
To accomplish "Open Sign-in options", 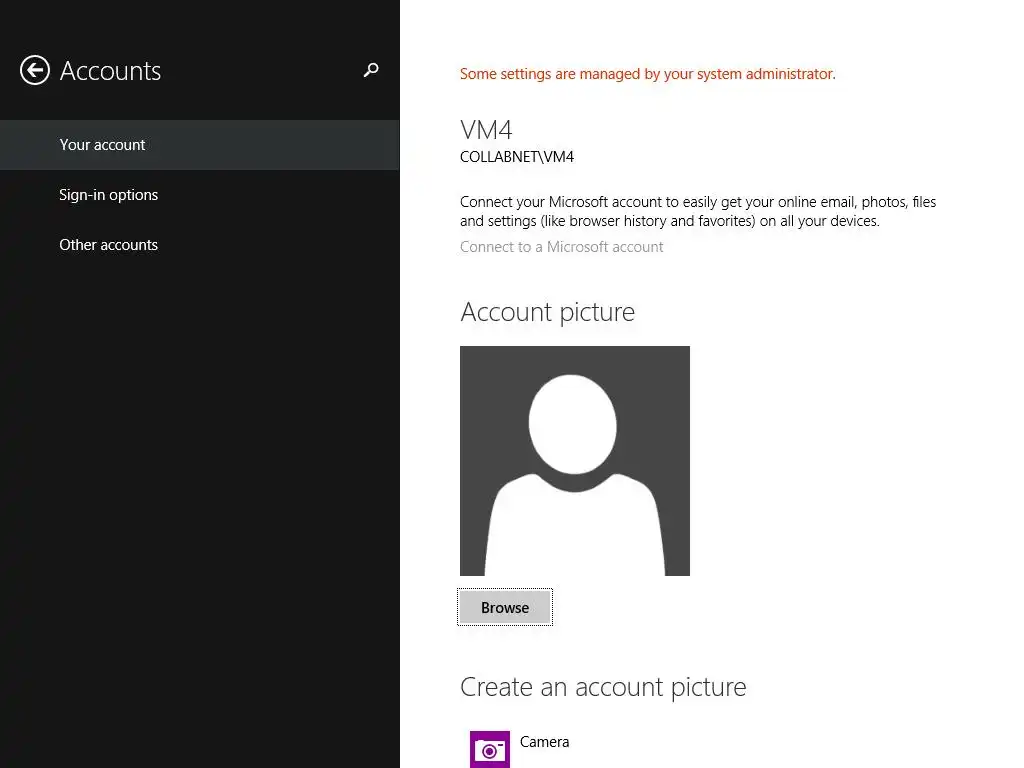I will coord(108,195).
